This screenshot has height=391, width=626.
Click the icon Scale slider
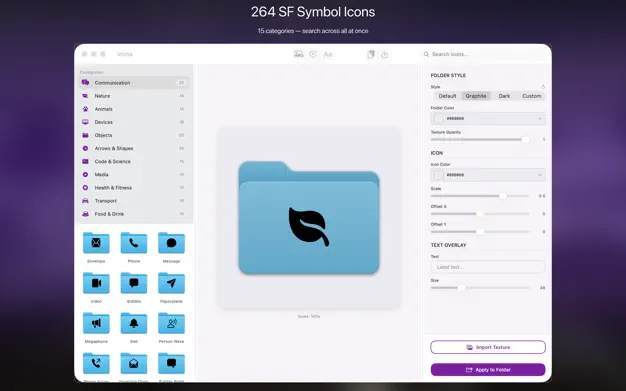coord(480,196)
